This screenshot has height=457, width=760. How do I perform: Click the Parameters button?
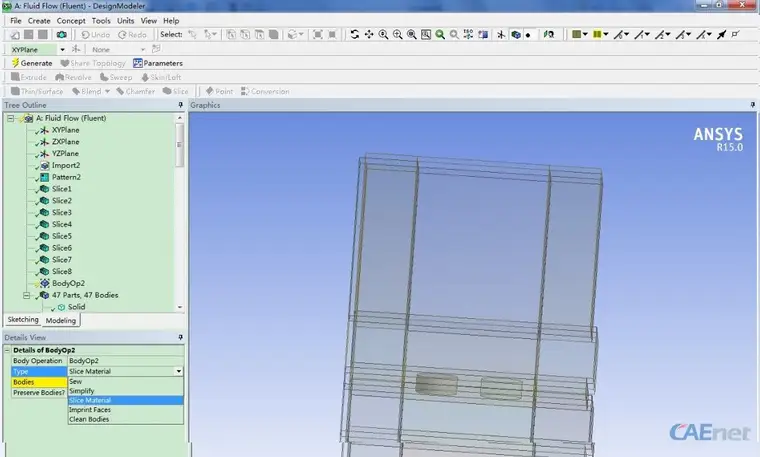click(158, 63)
